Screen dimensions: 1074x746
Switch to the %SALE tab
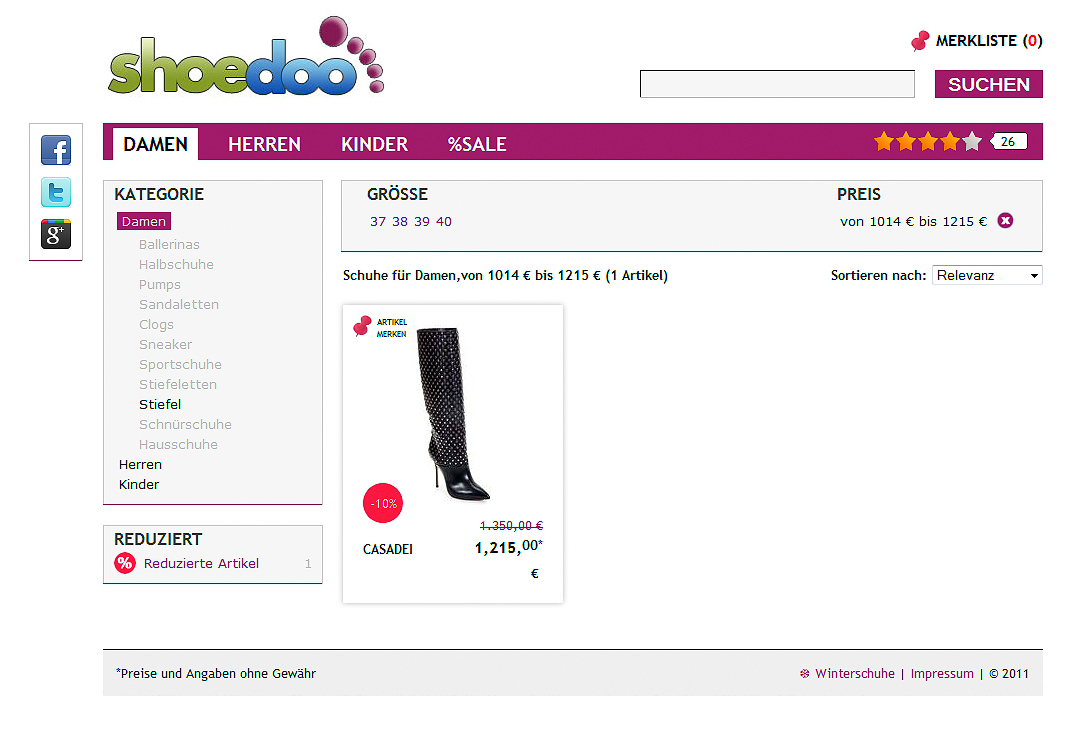(477, 144)
